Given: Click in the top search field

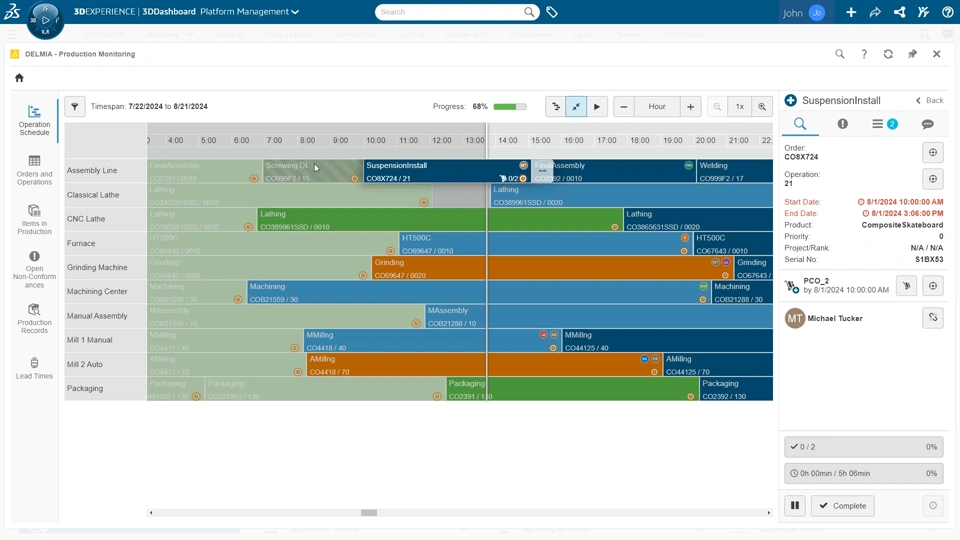Looking at the screenshot, I should 451,12.
